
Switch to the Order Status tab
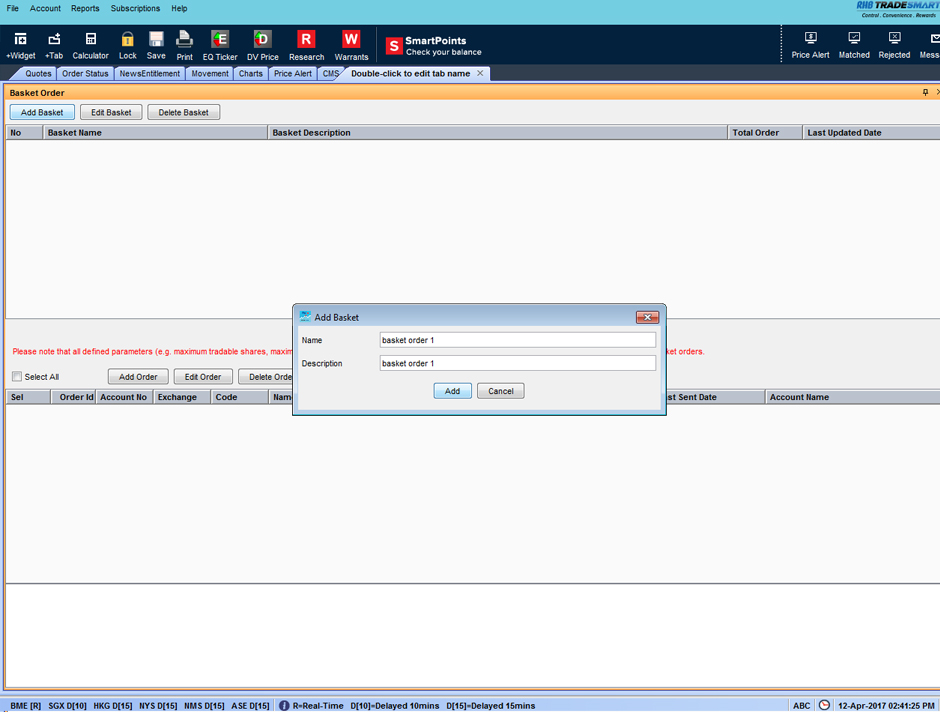pyautogui.click(x=85, y=74)
